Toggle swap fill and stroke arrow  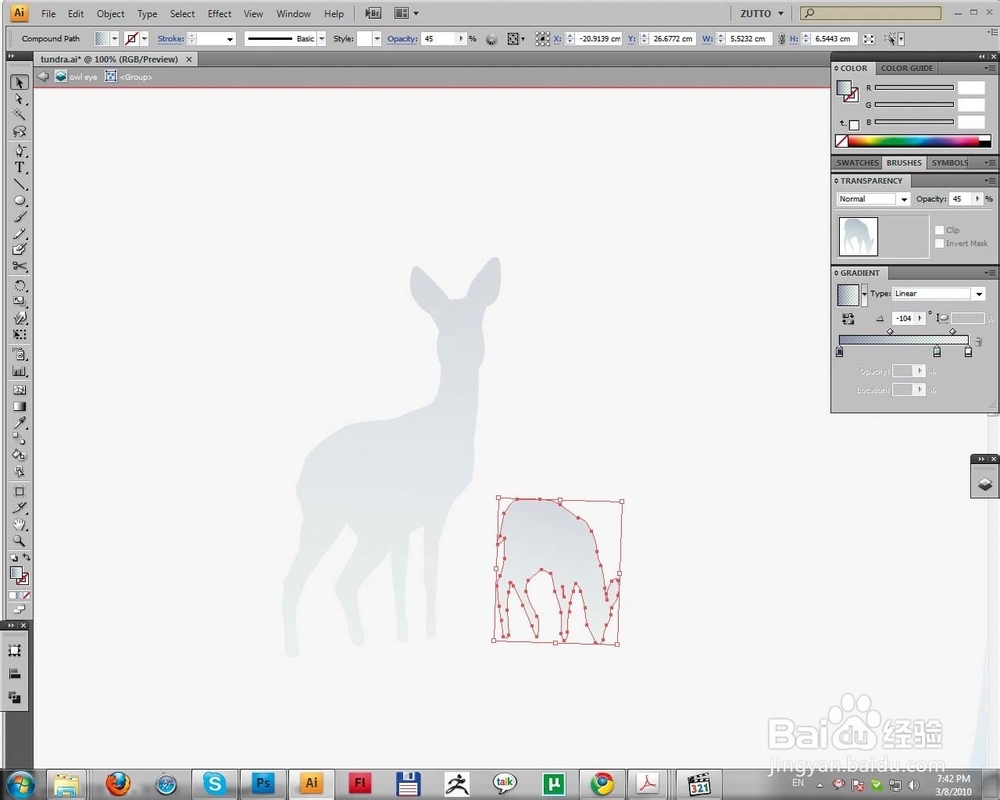coord(27,557)
